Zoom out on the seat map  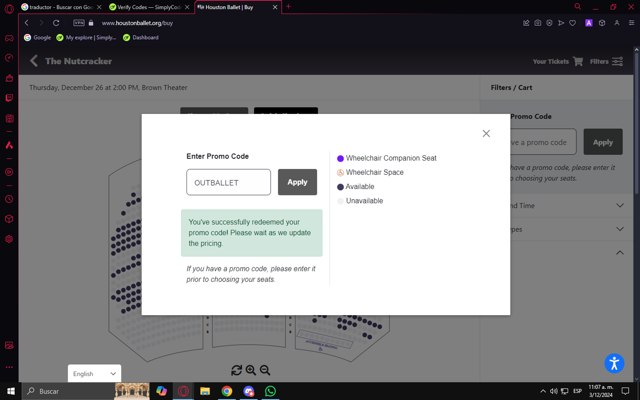[265, 370]
